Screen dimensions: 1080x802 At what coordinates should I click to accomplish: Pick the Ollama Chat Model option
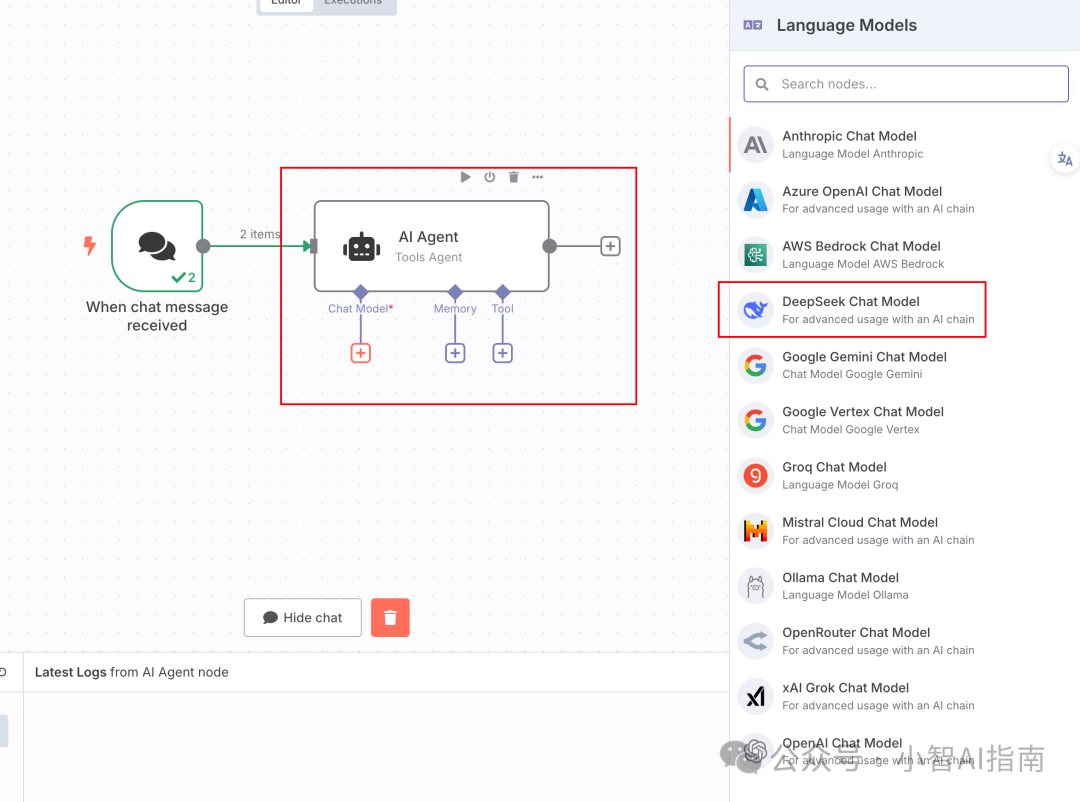[840, 586]
